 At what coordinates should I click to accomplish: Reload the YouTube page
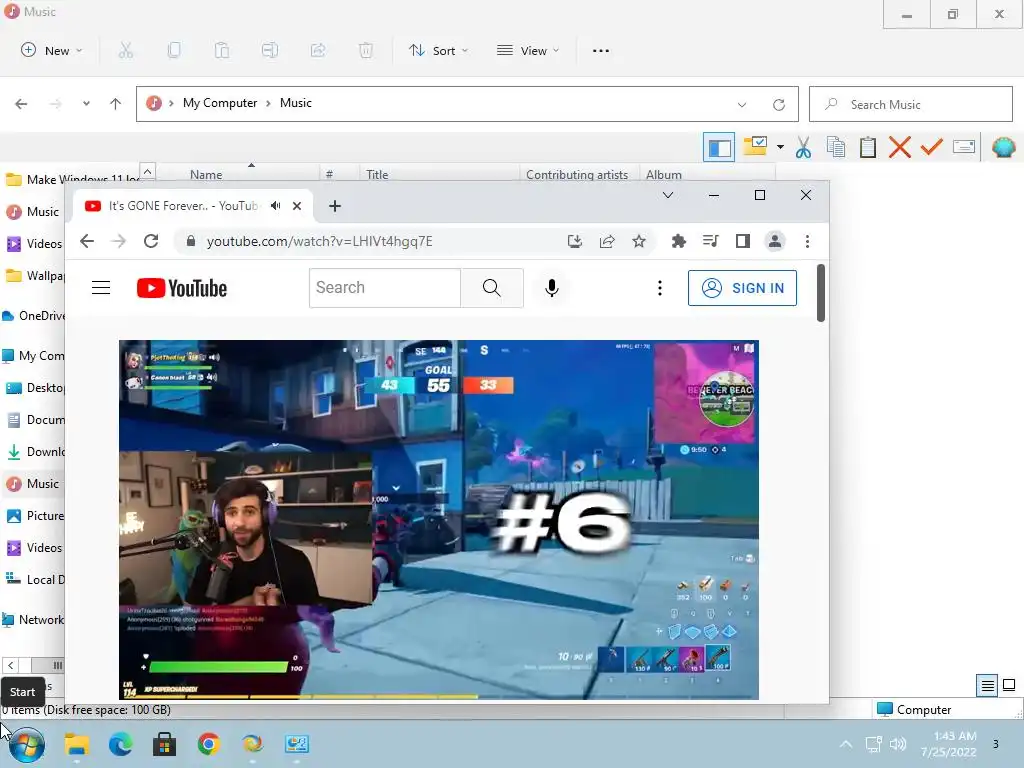(151, 241)
